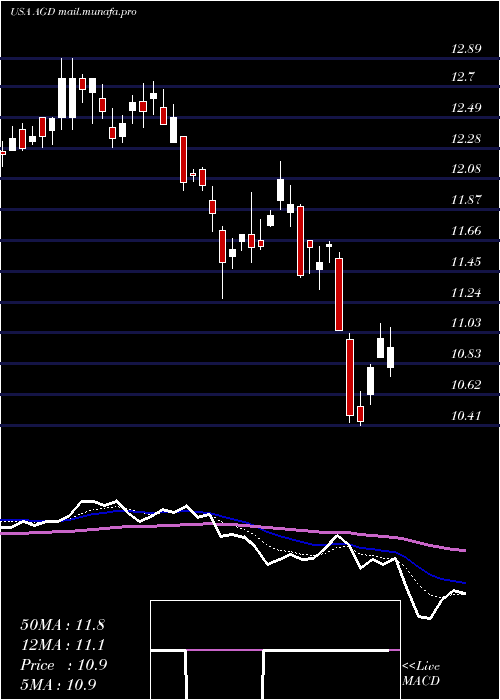Select the 10.41 price axis label

(466, 416)
